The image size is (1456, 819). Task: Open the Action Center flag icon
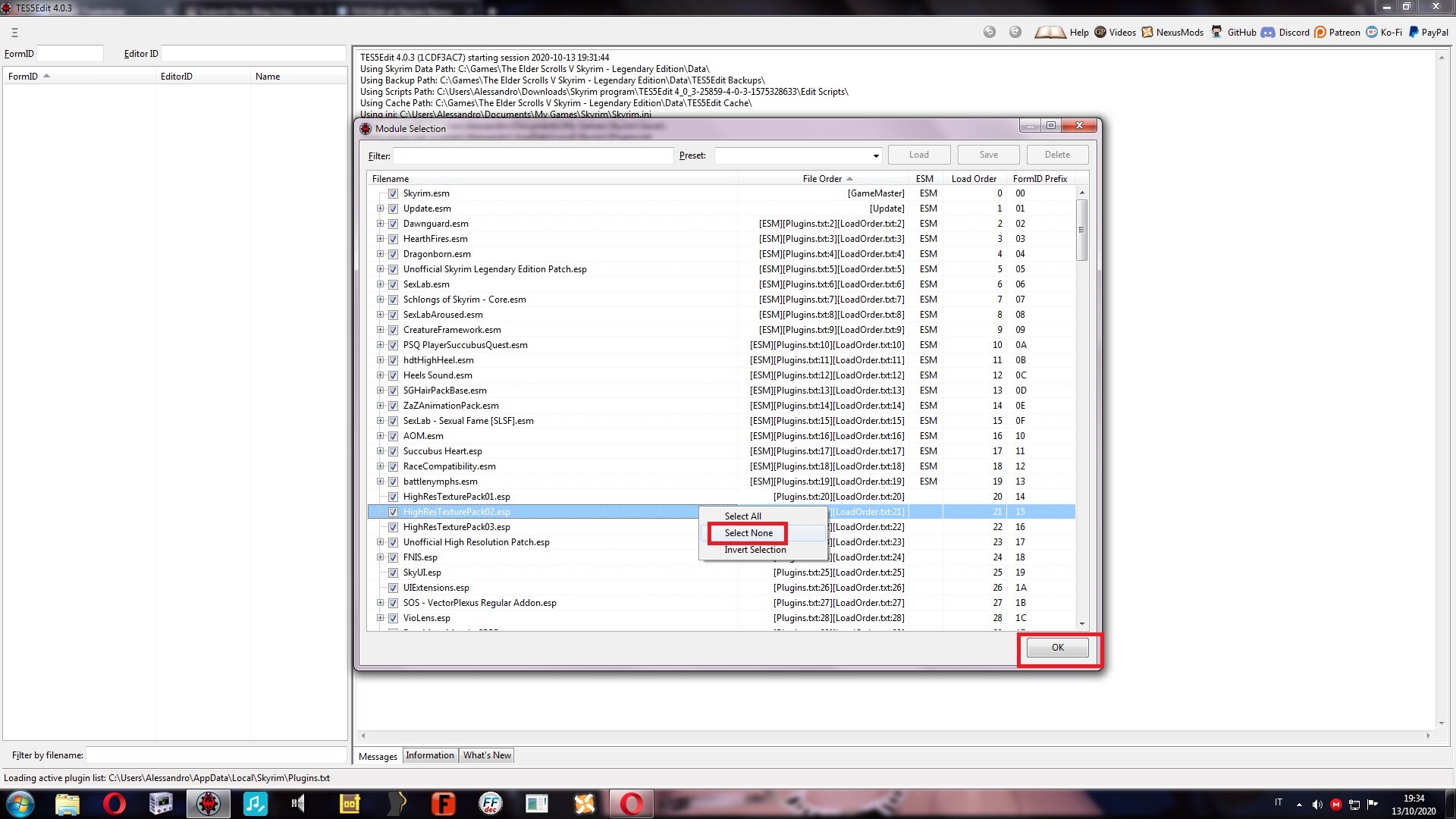[1373, 805]
